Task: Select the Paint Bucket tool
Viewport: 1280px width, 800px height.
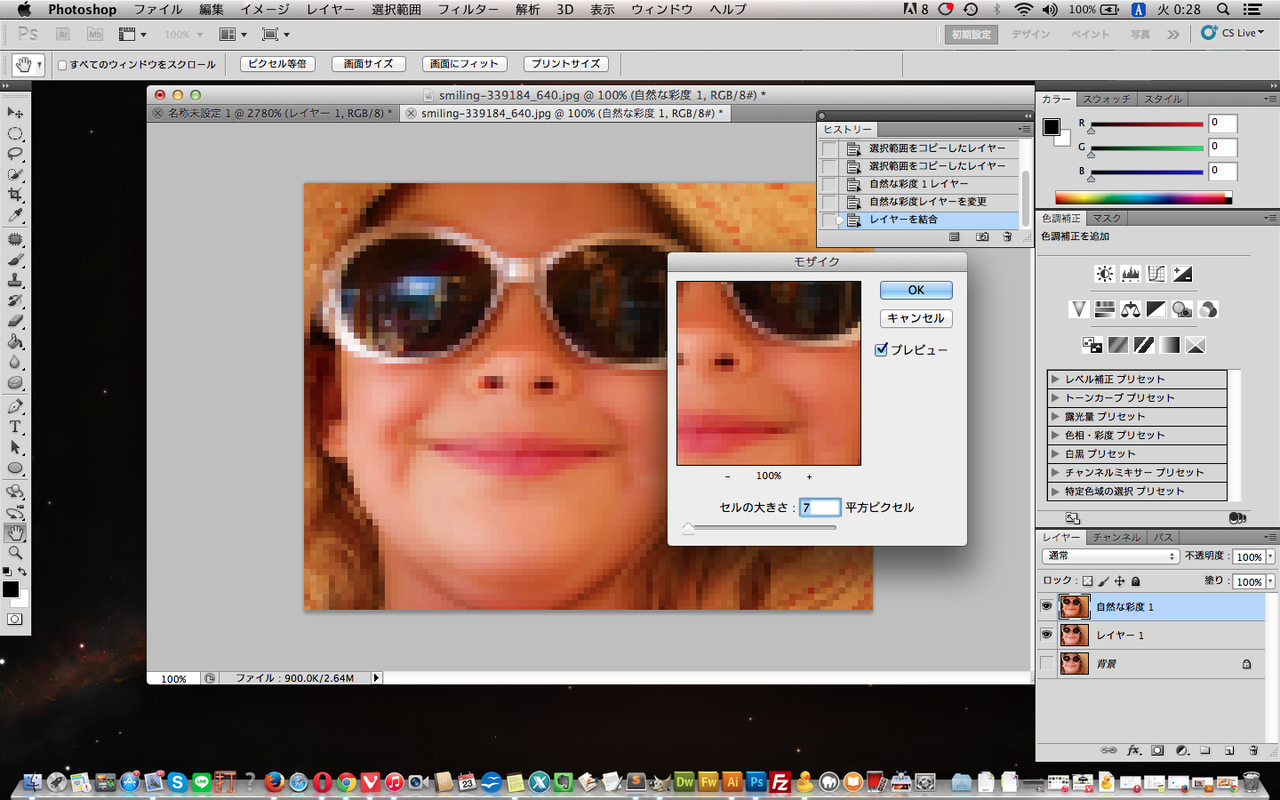Action: tap(15, 342)
